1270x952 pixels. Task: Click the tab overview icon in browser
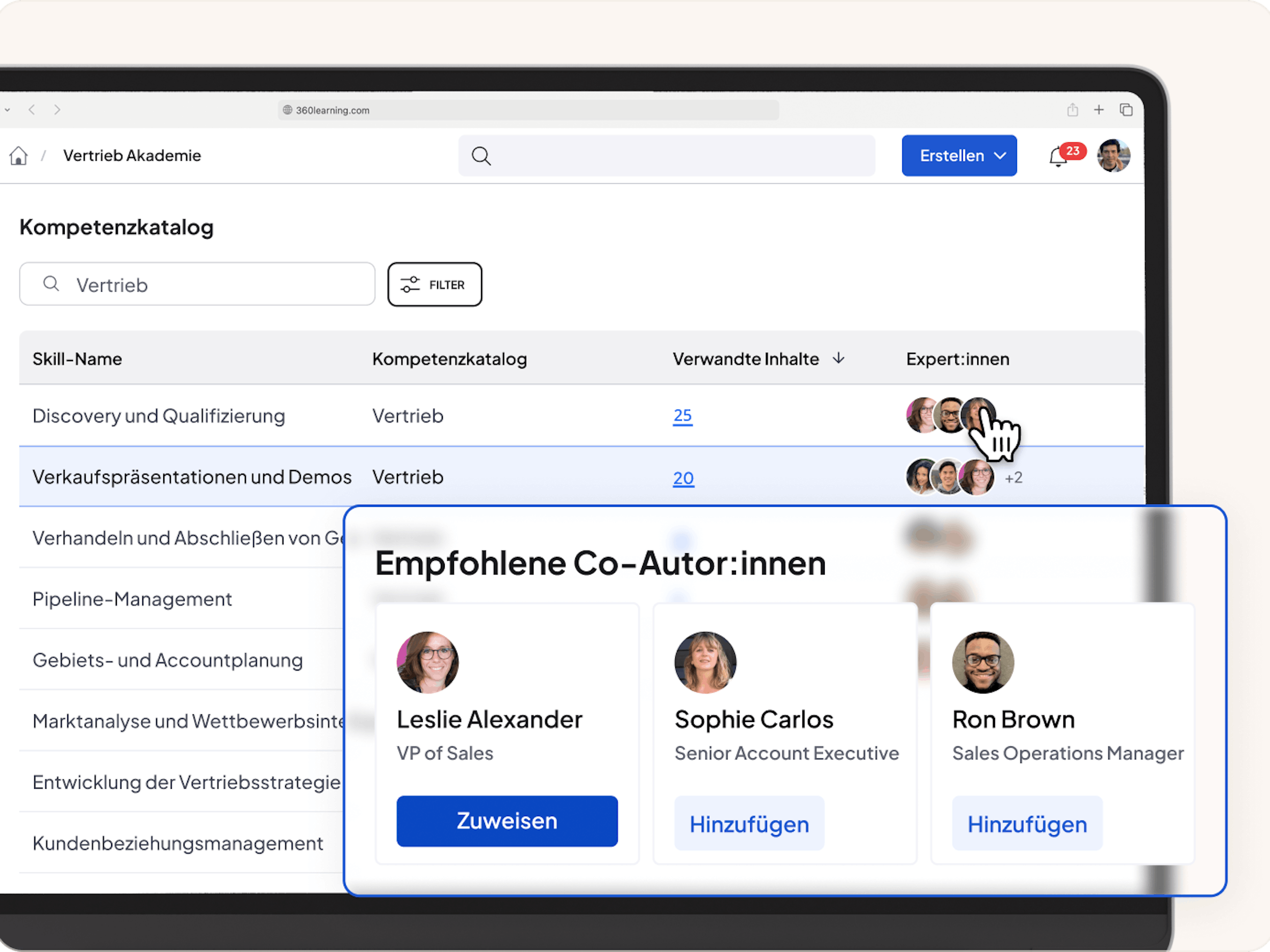[1126, 110]
